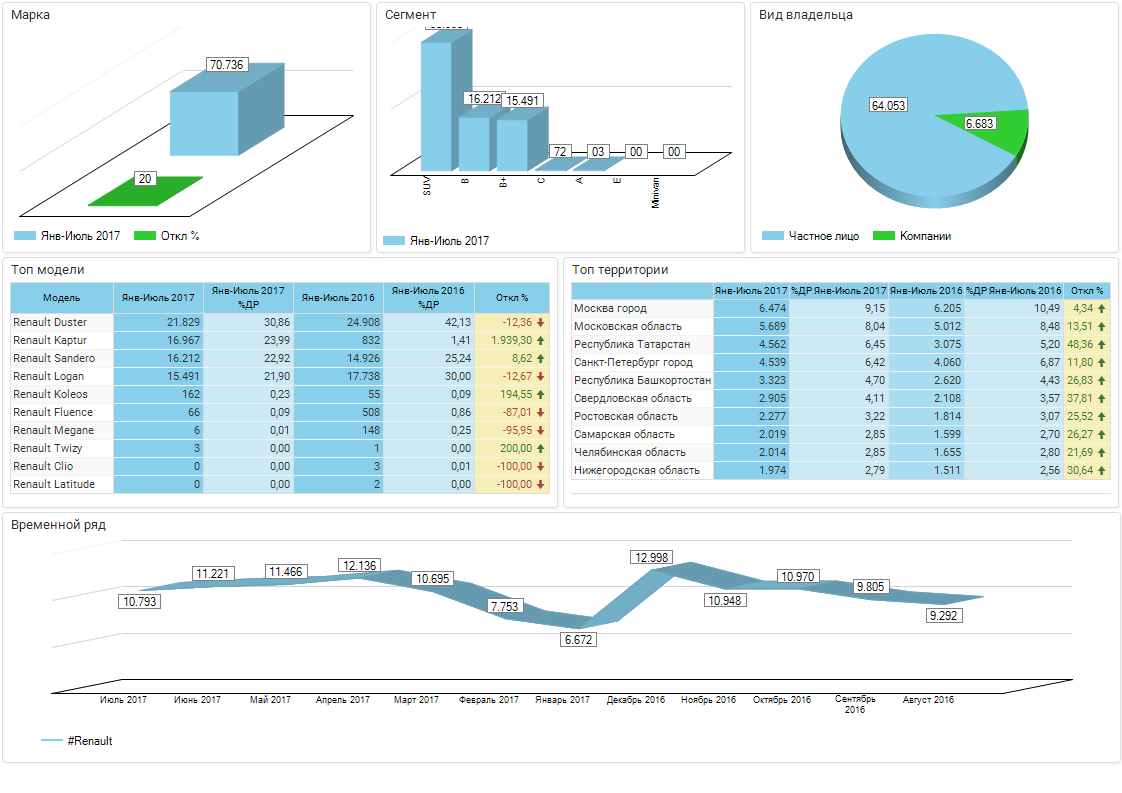1122x793 pixels.
Task: Click the red down arrow in Renault Duster row
Action: (x=540, y=322)
